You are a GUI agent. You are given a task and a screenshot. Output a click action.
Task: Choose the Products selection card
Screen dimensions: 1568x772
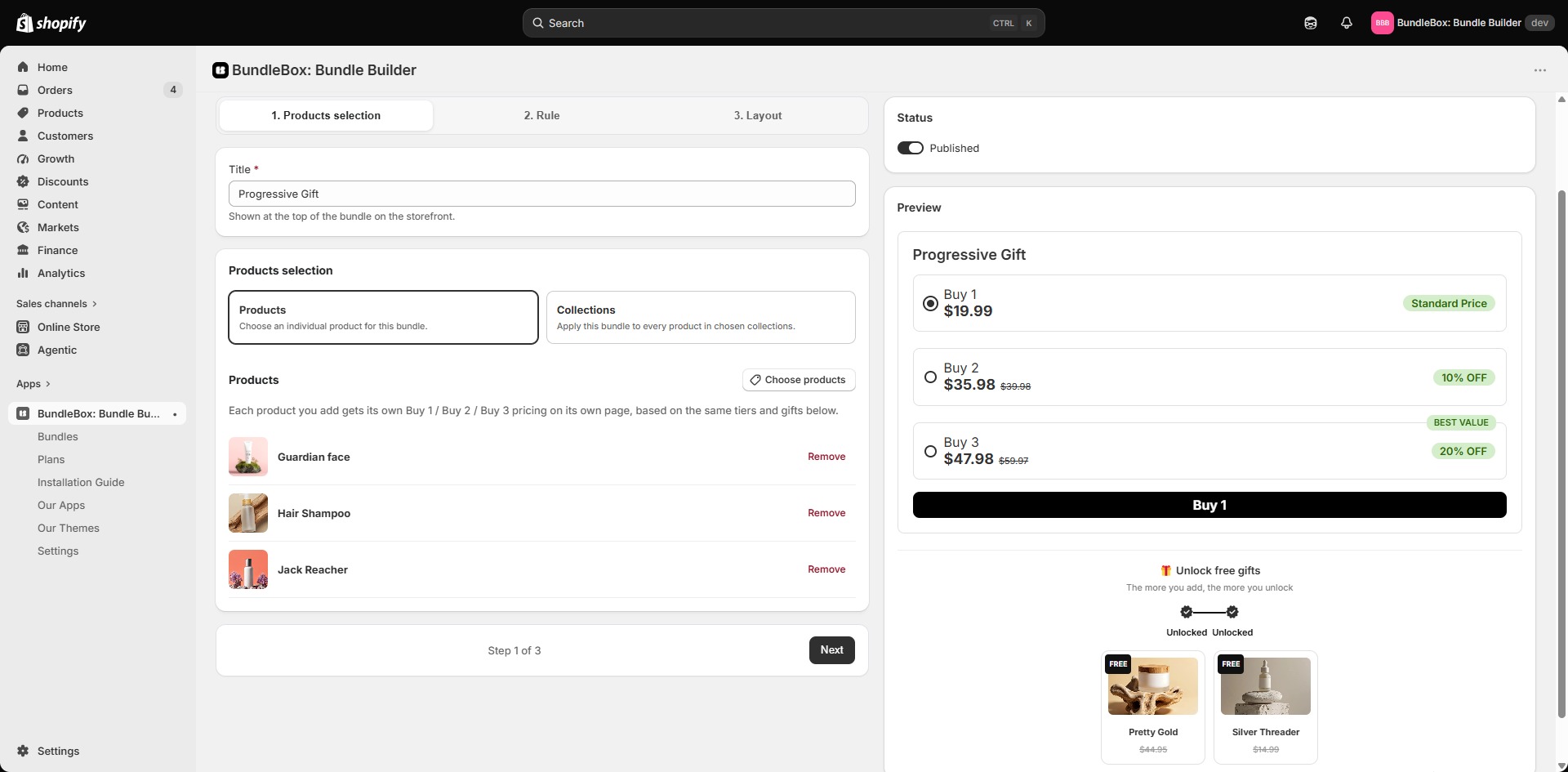(x=383, y=317)
